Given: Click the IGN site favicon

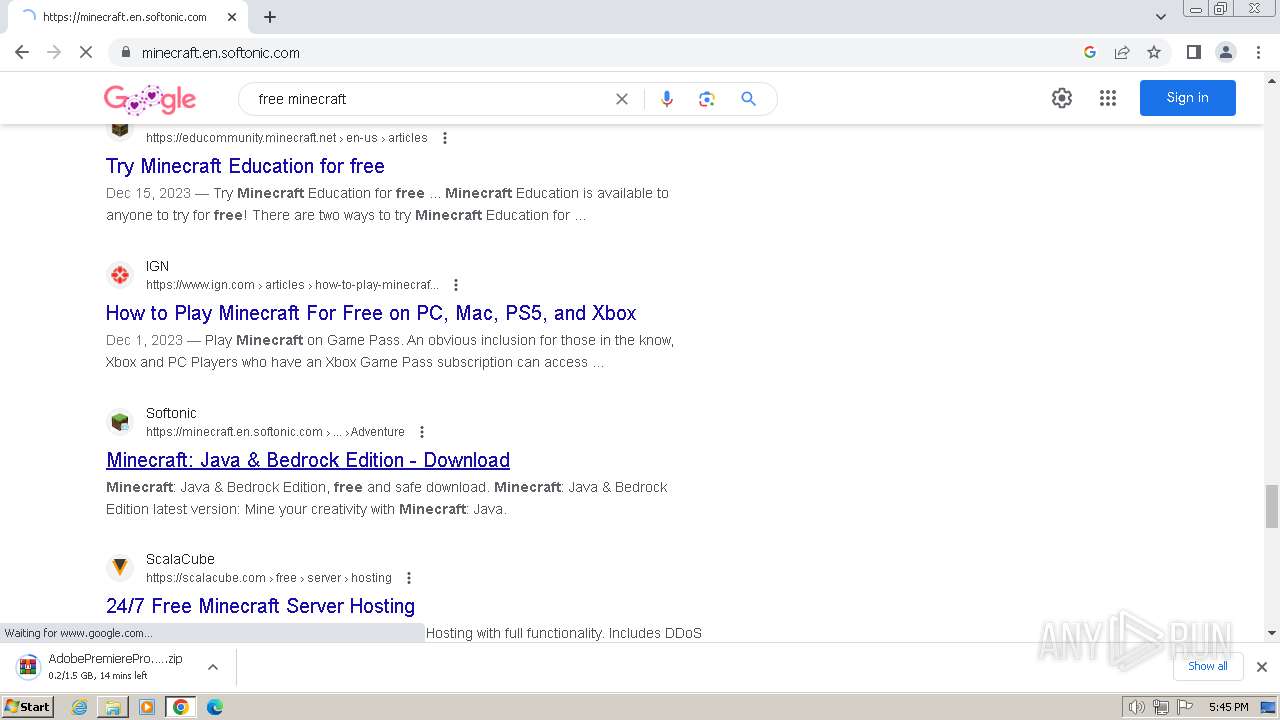Looking at the screenshot, I should [x=120, y=275].
